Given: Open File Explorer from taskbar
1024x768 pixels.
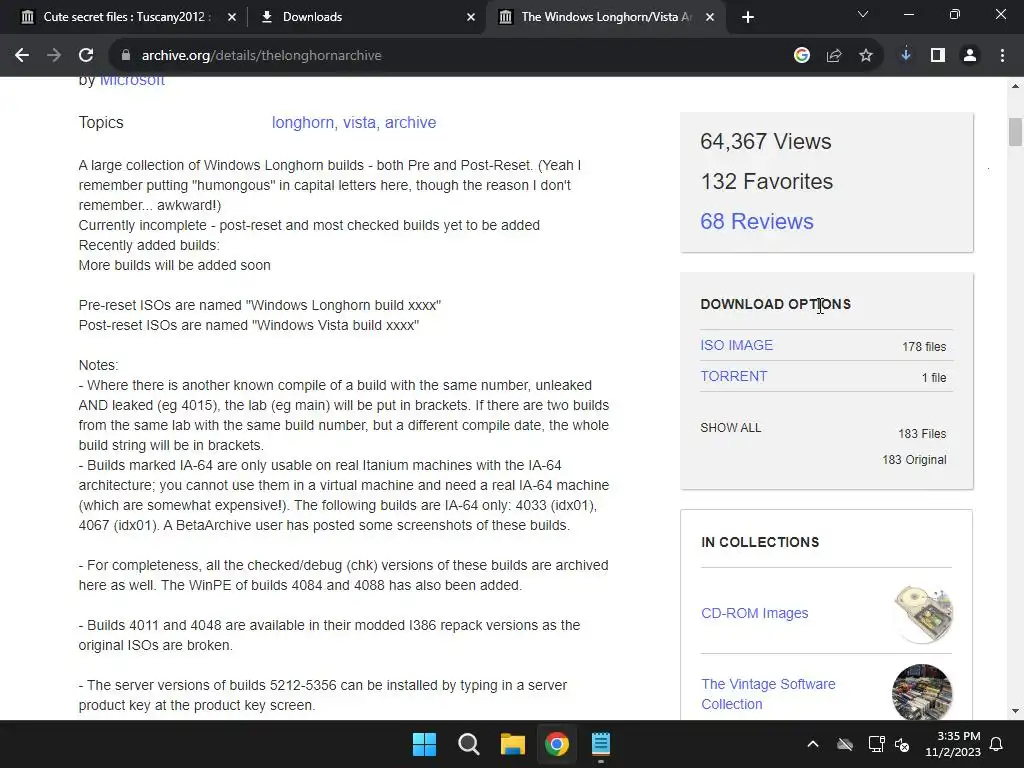Looking at the screenshot, I should [513, 744].
